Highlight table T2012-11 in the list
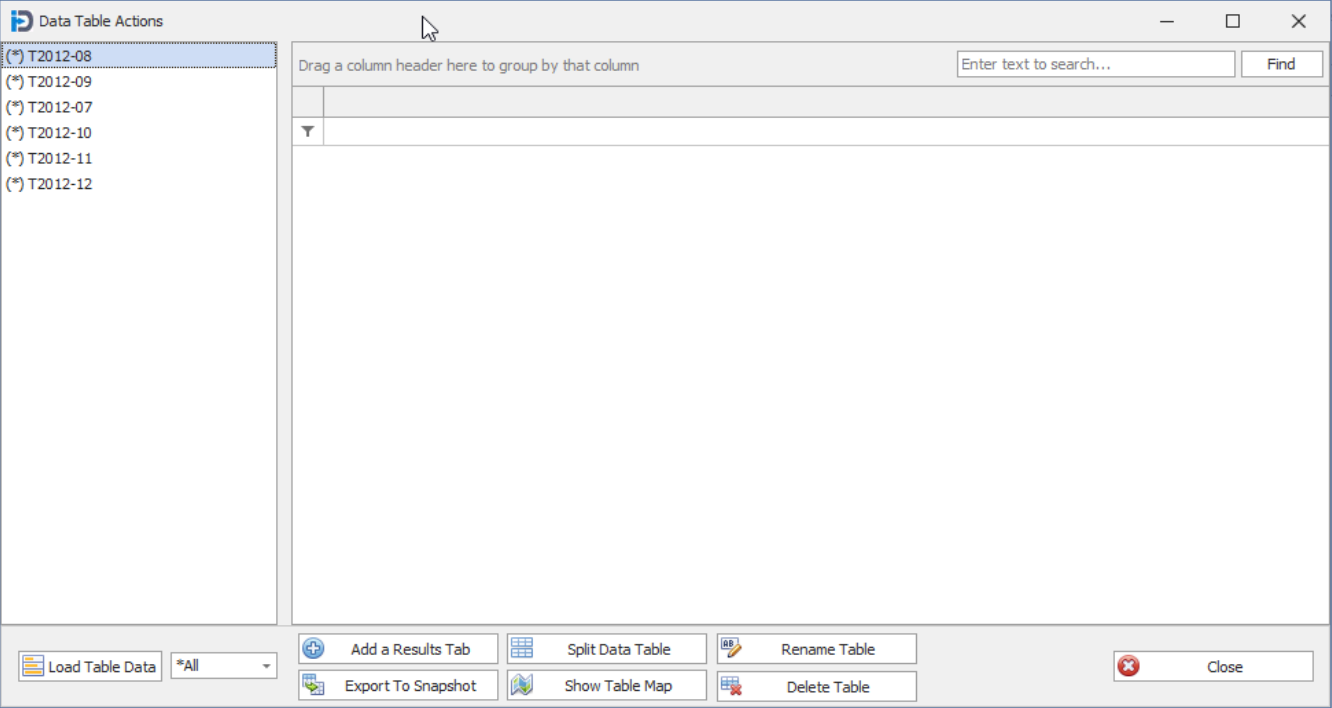 pos(60,158)
